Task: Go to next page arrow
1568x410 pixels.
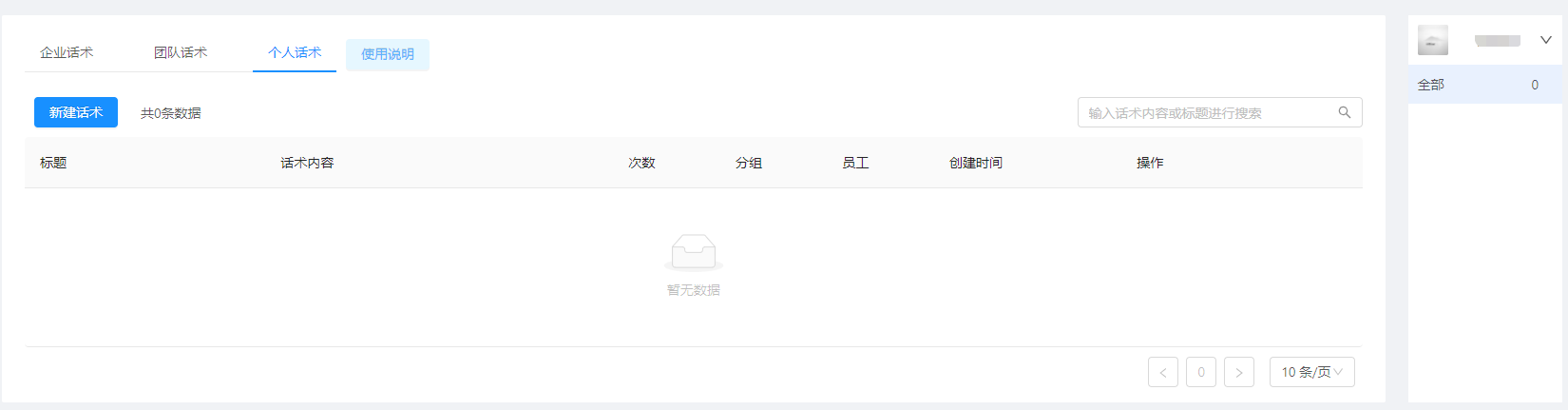Action: tap(1239, 372)
